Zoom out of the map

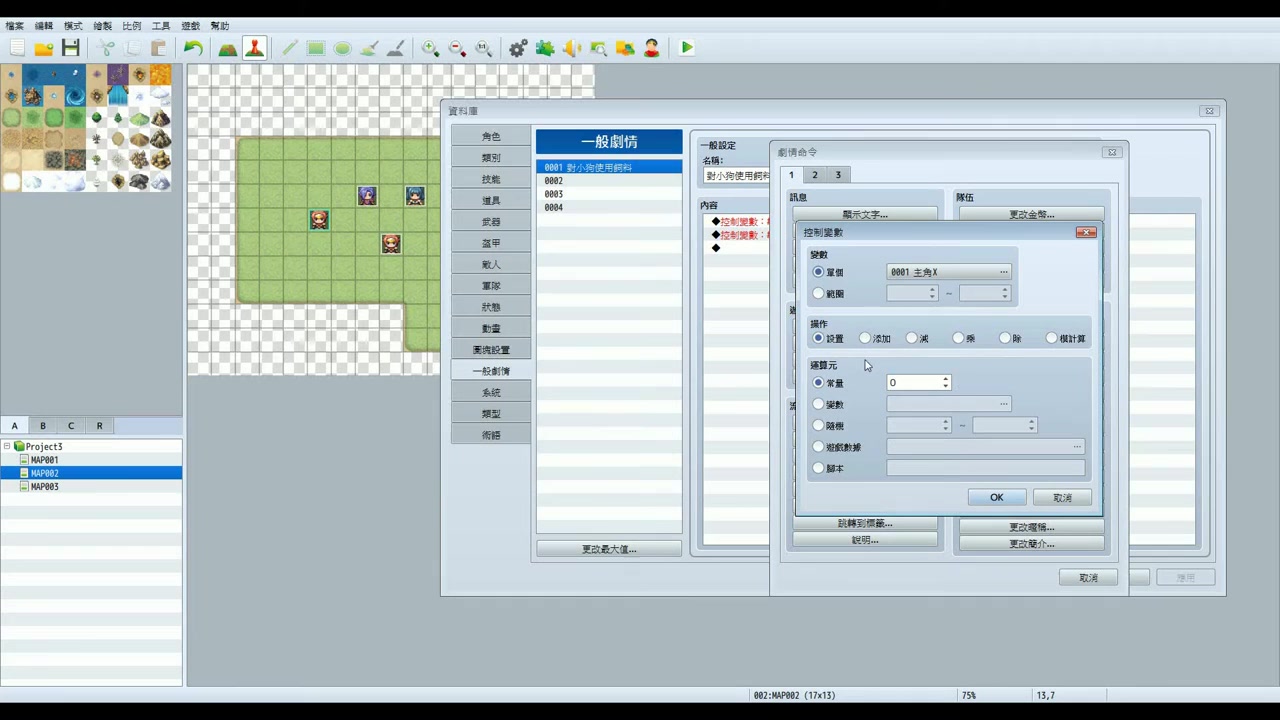(x=457, y=48)
